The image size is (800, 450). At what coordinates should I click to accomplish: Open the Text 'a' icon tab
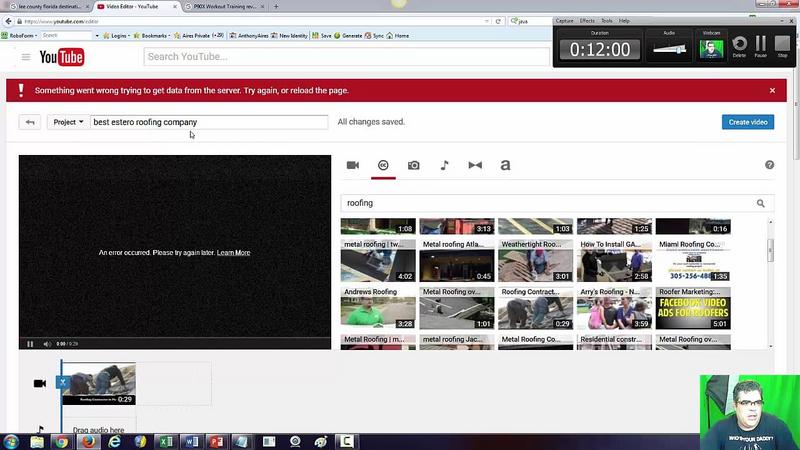(505, 165)
